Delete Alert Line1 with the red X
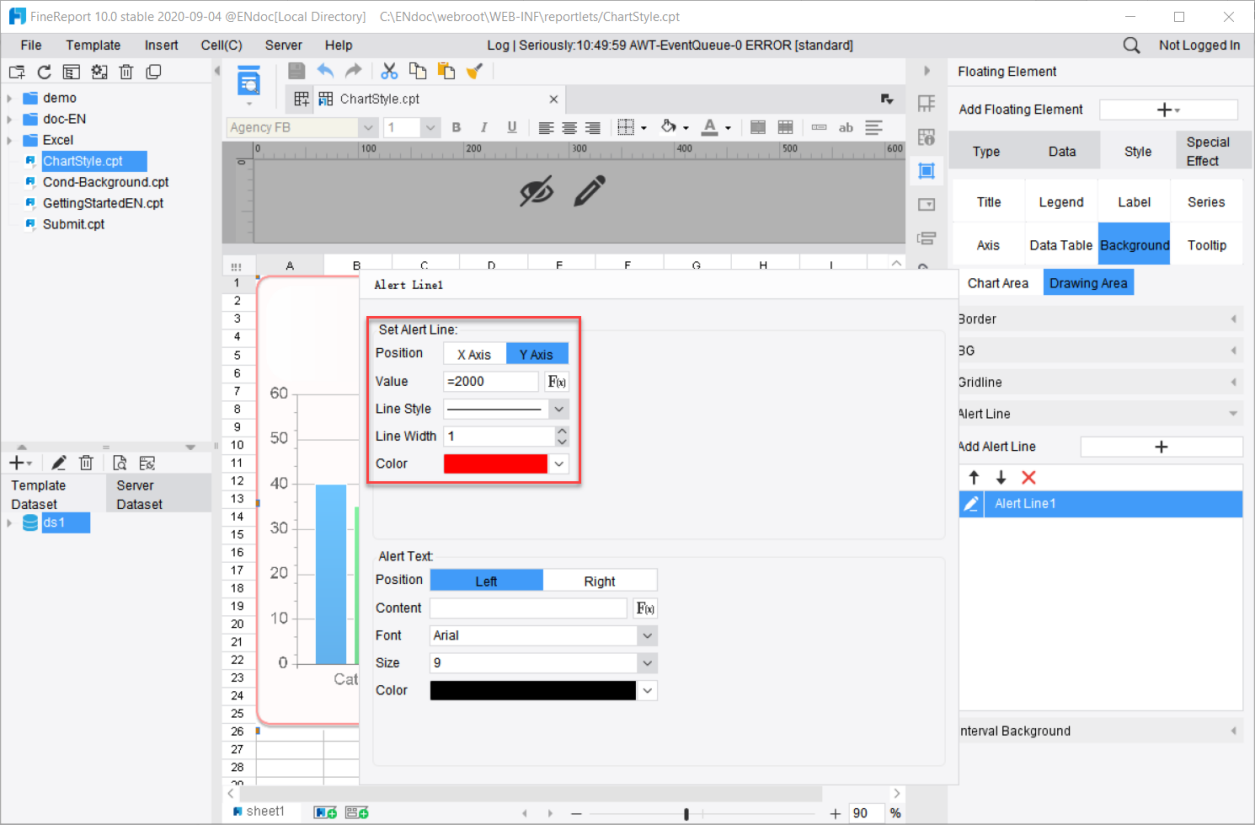1255x825 pixels. 1030,478
